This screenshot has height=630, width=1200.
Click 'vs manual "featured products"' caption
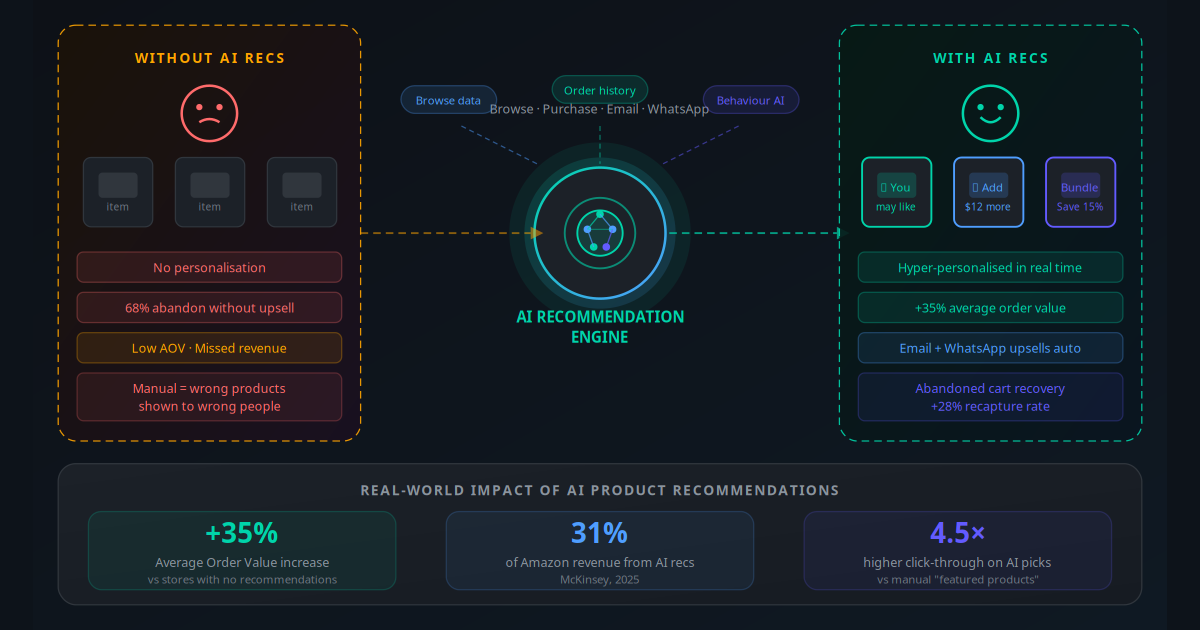[x=957, y=579]
